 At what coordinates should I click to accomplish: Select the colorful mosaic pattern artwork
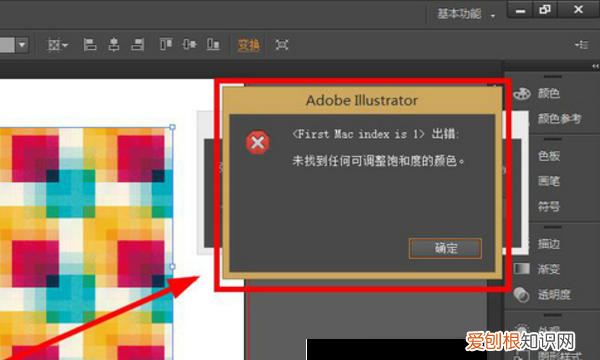click(x=86, y=243)
